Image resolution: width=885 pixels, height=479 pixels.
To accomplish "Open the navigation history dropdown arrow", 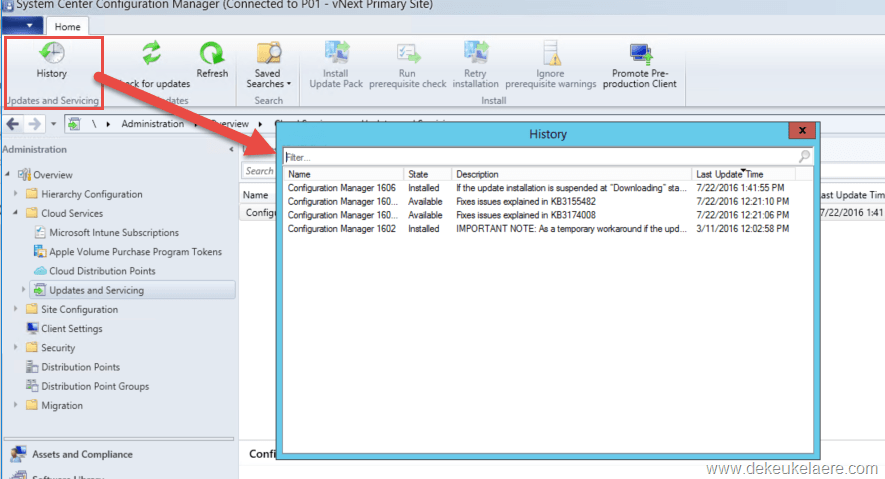I will [x=53, y=124].
